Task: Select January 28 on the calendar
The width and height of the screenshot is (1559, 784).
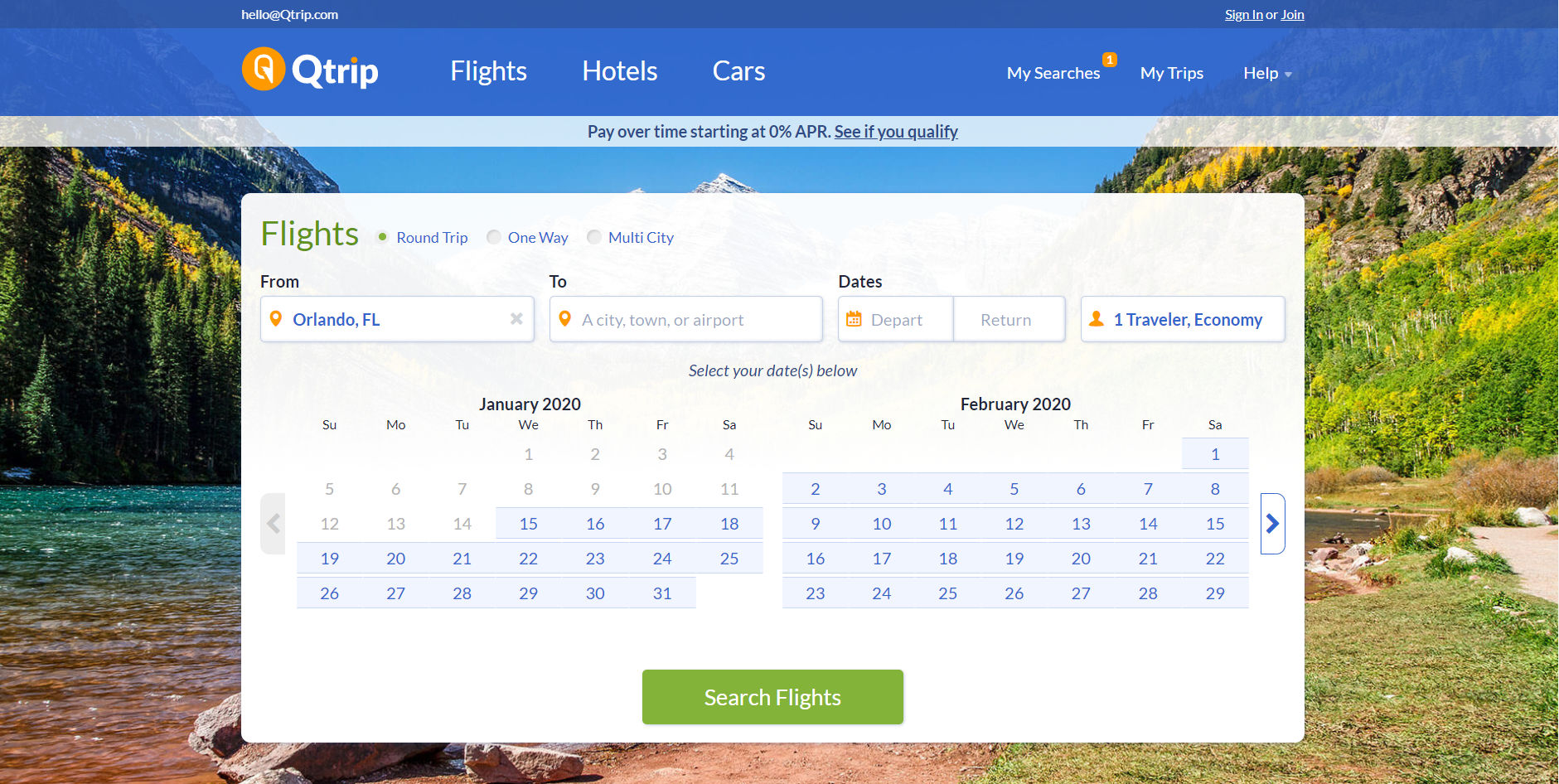Action: pos(462,593)
